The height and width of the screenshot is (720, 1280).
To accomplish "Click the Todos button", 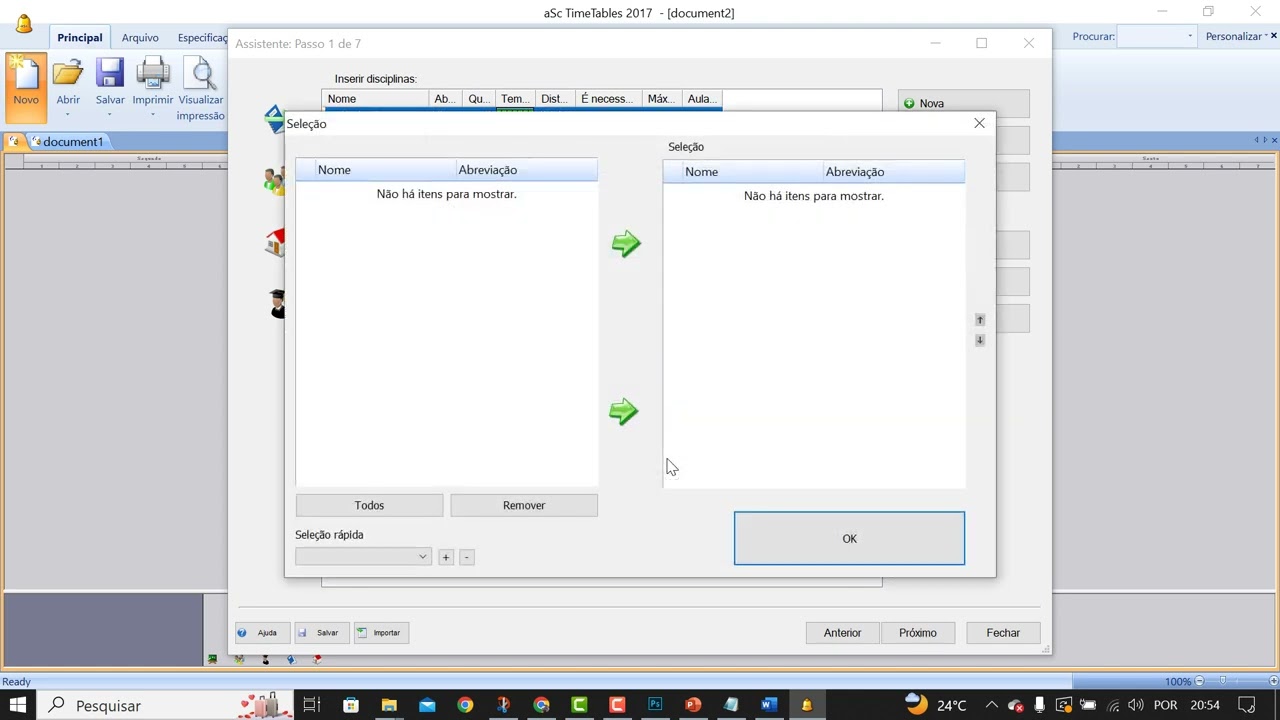I will [369, 505].
